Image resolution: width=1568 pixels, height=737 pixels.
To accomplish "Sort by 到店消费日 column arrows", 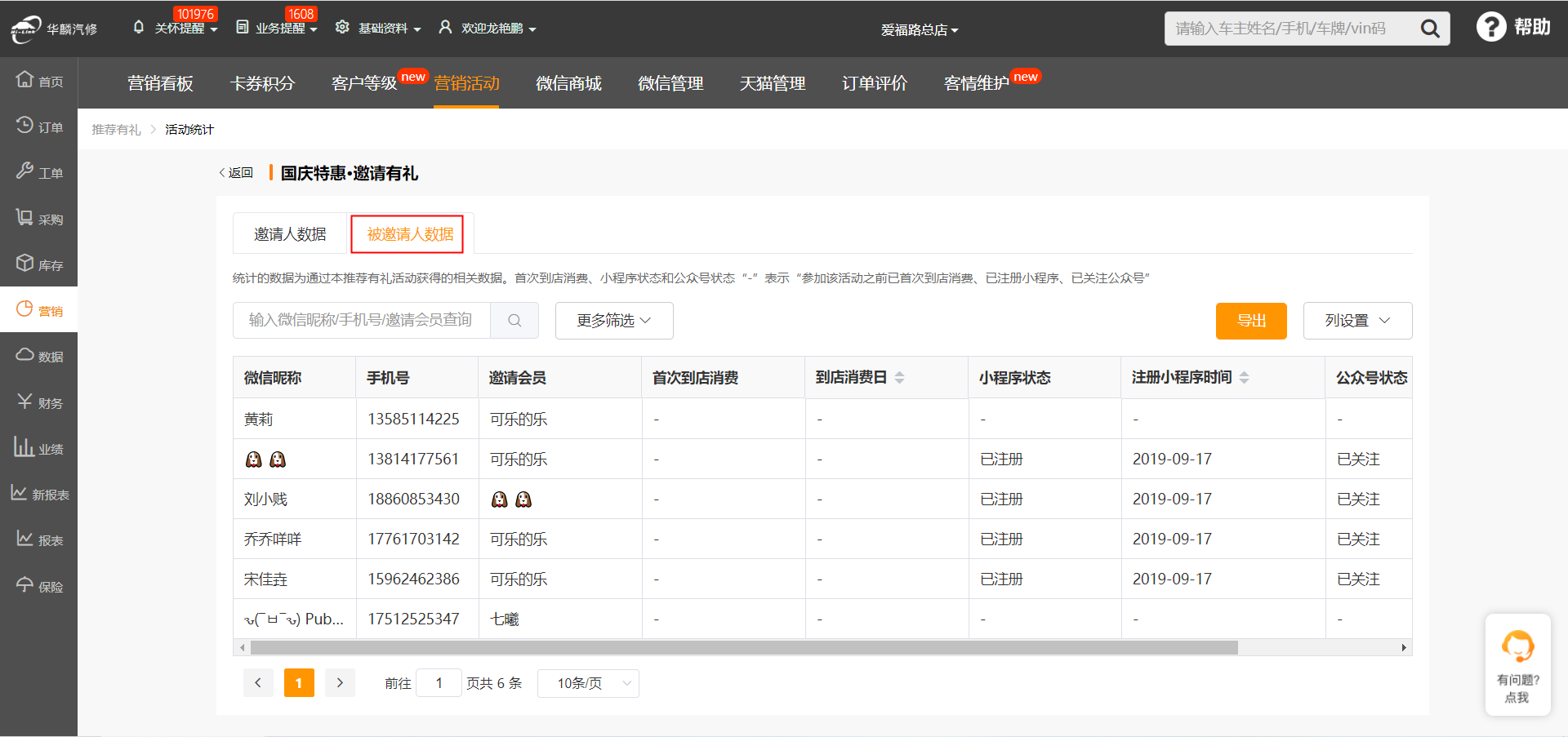I will pos(899,377).
